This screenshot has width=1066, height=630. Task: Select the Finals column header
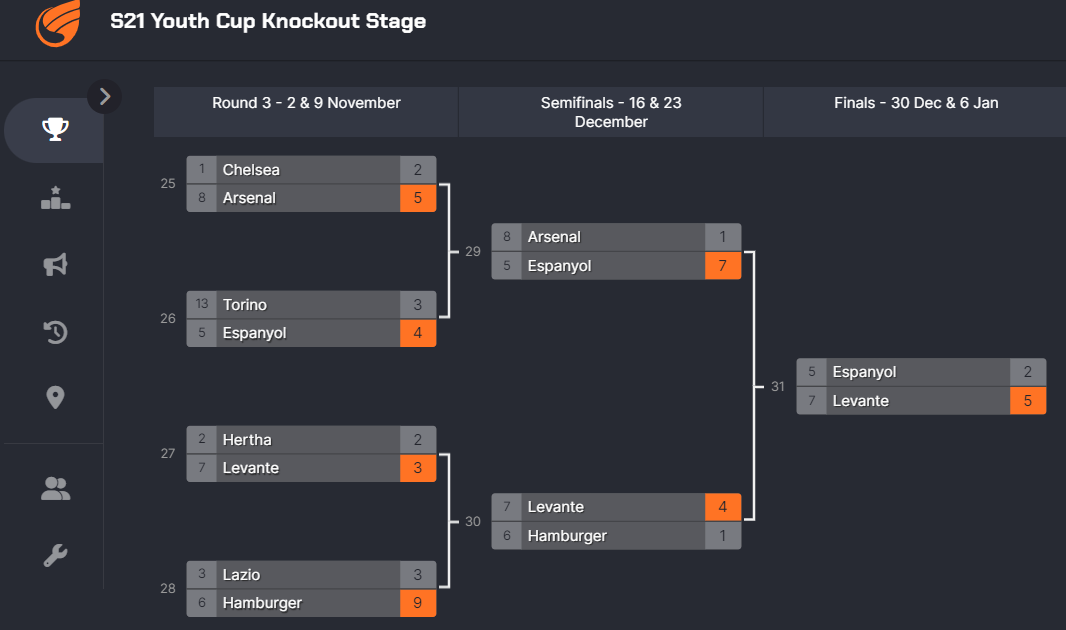916,103
